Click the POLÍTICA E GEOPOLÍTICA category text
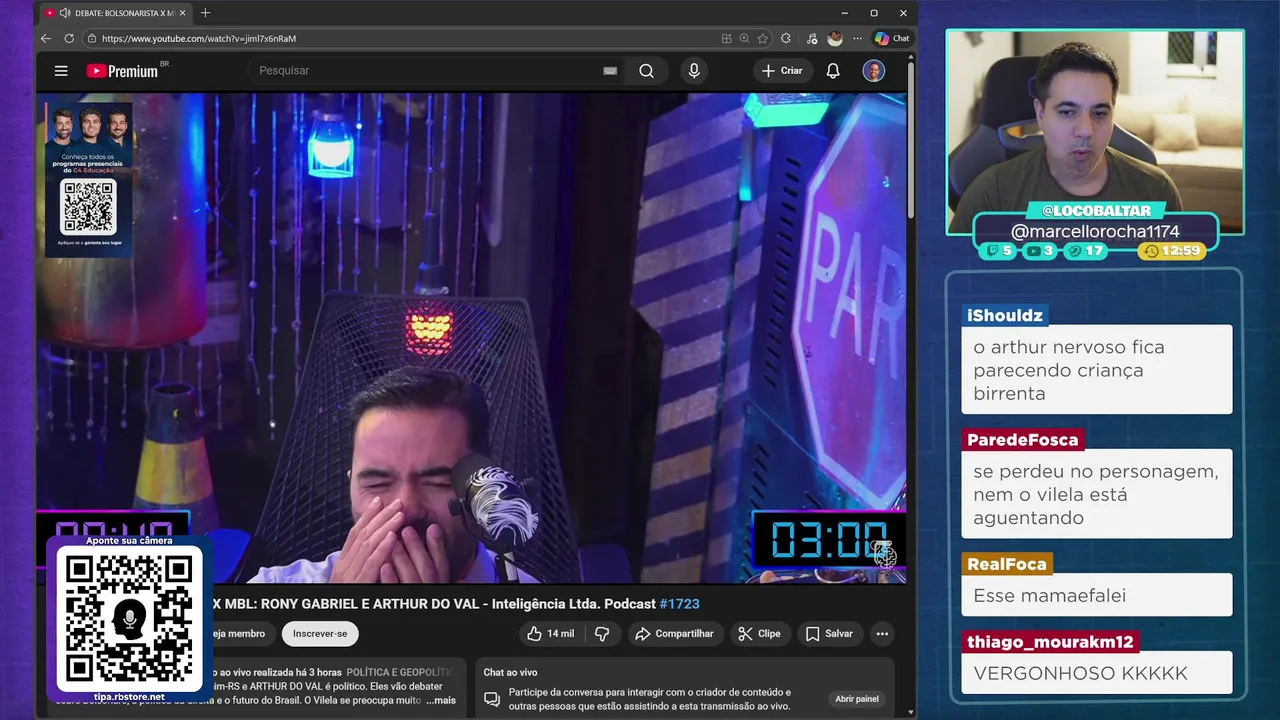 pos(400,672)
